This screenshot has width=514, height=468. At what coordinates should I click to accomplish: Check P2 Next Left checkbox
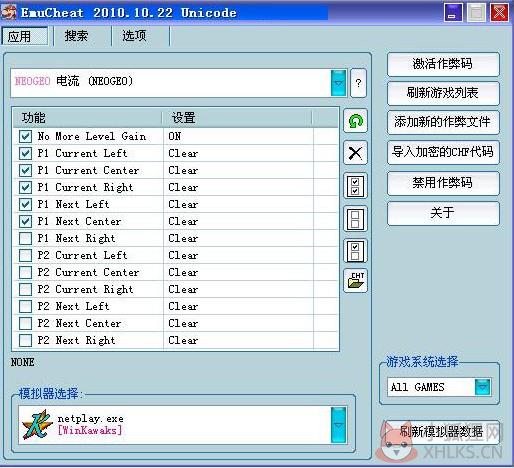26,306
